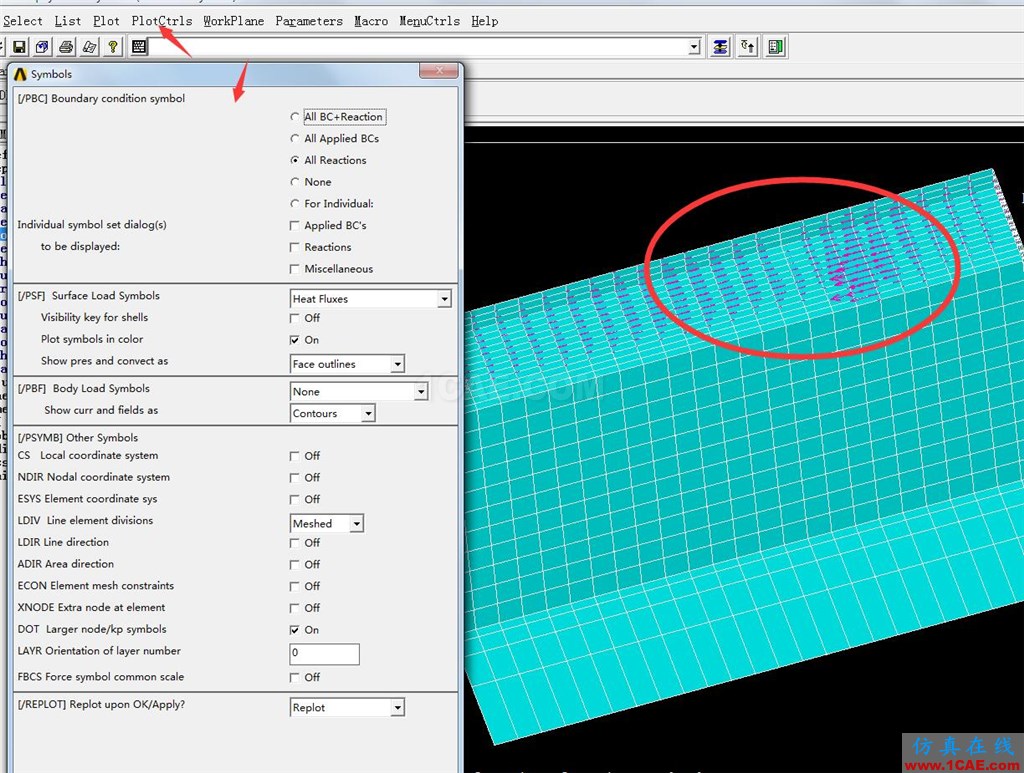Viewport: 1024px width, 773px height.
Task: Open the Plot menu
Action: click(106, 21)
